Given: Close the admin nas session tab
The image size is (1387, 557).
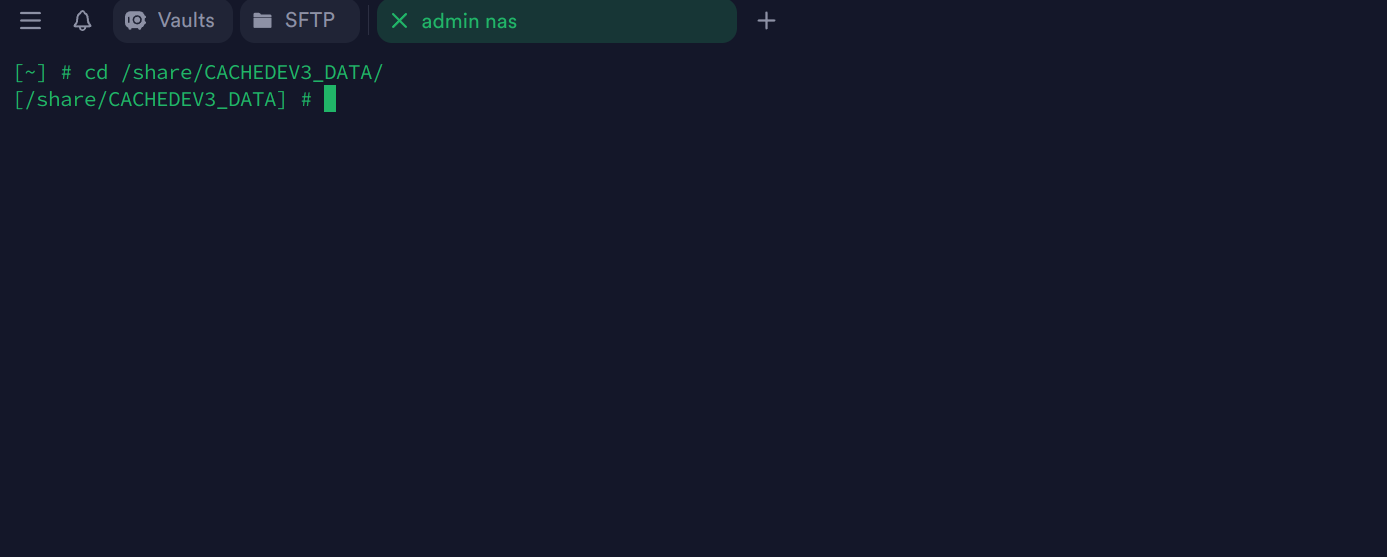Looking at the screenshot, I should (399, 20).
